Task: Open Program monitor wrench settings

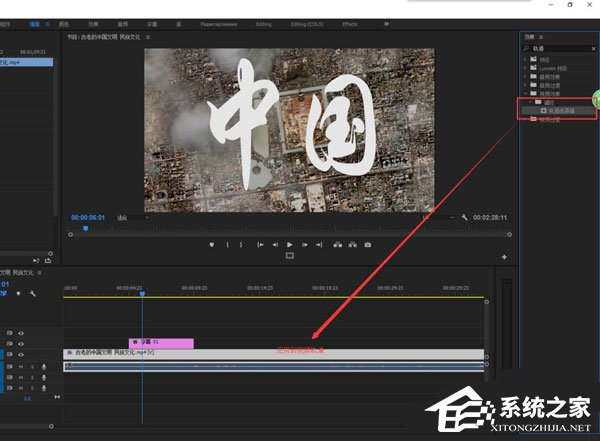Action: click(464, 217)
